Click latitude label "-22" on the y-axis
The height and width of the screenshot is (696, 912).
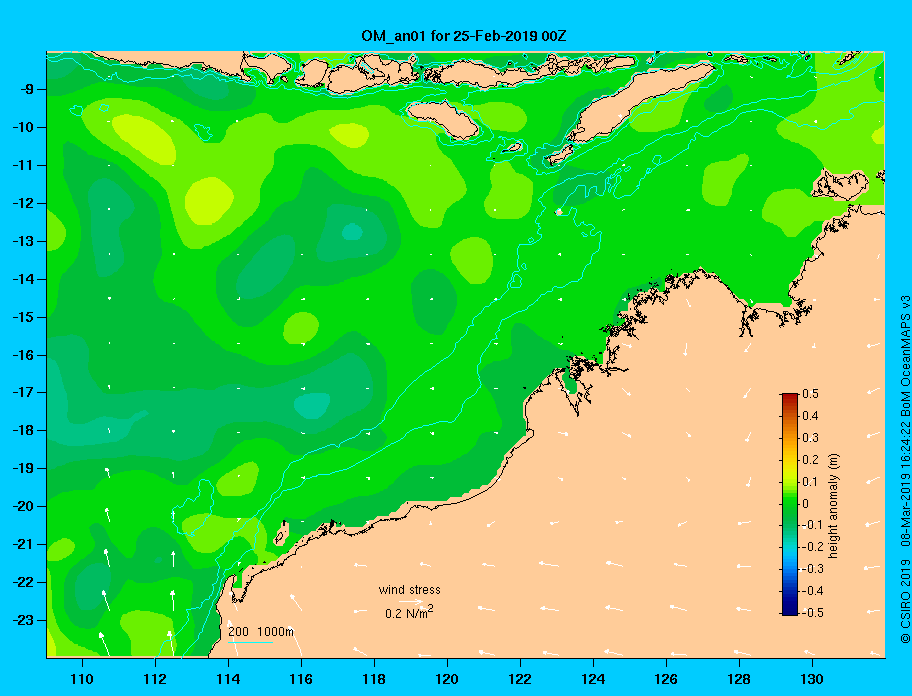pos(22,582)
